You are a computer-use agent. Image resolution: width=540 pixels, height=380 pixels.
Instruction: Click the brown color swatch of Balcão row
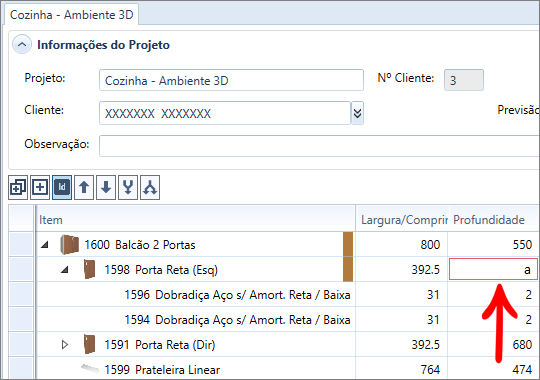pyautogui.click(x=348, y=244)
